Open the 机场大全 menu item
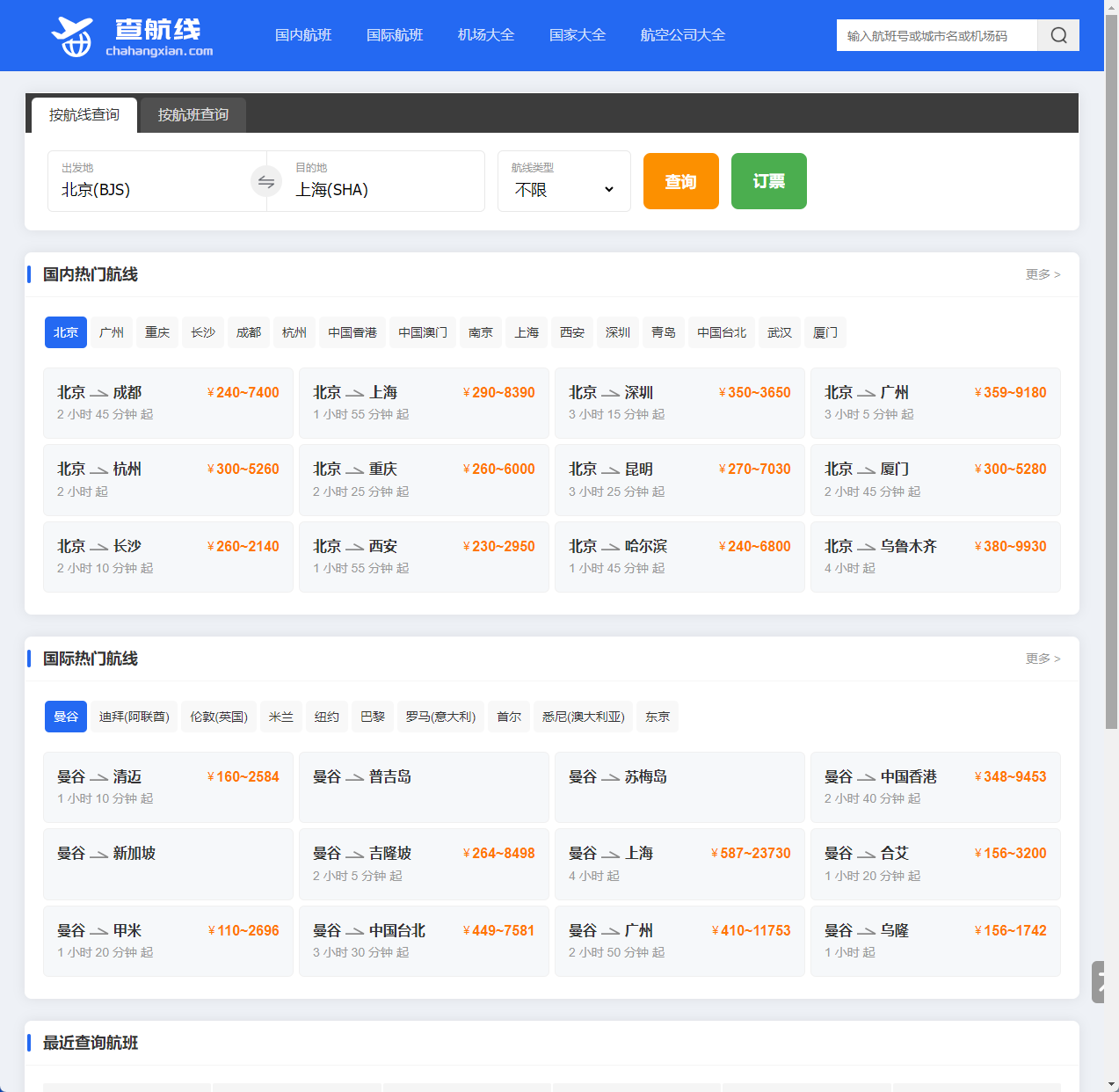1119x1092 pixels. tap(486, 35)
